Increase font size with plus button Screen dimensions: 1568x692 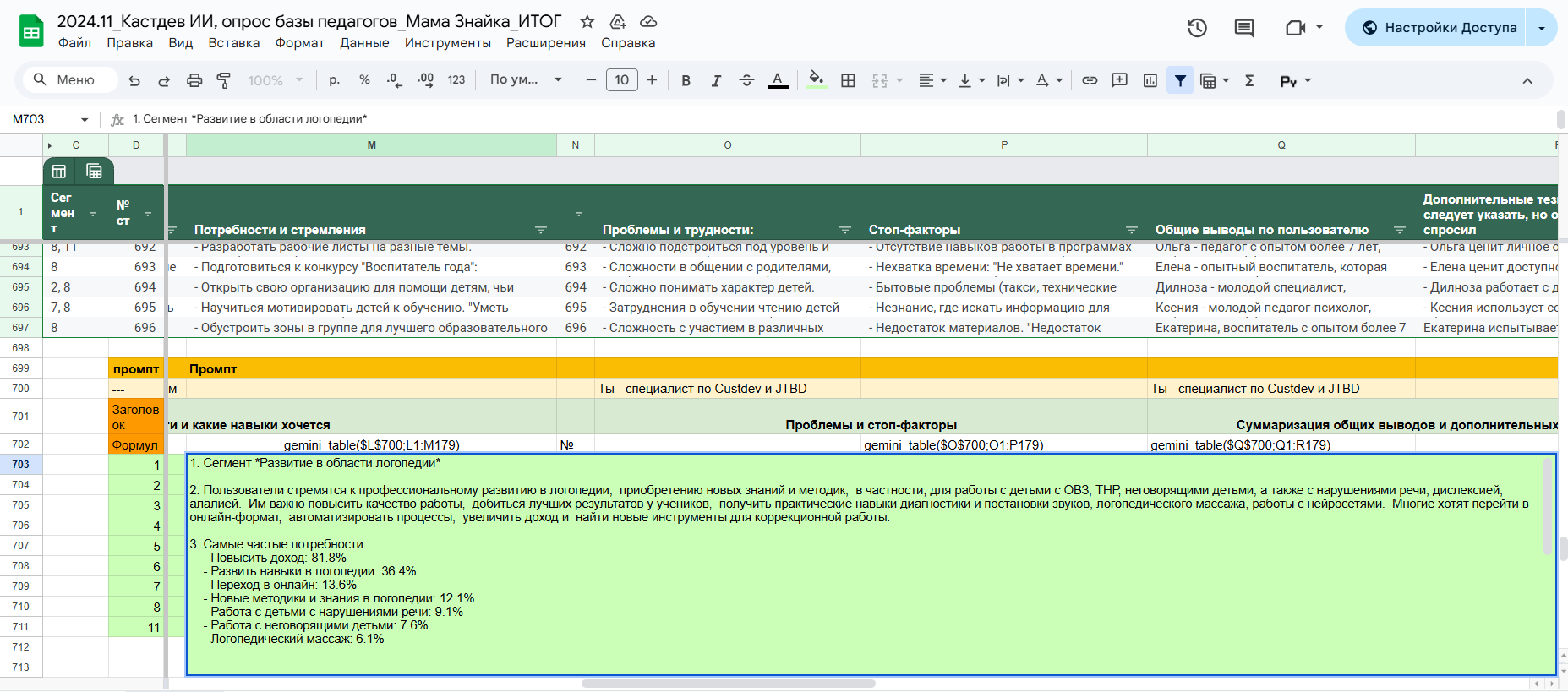(x=652, y=80)
